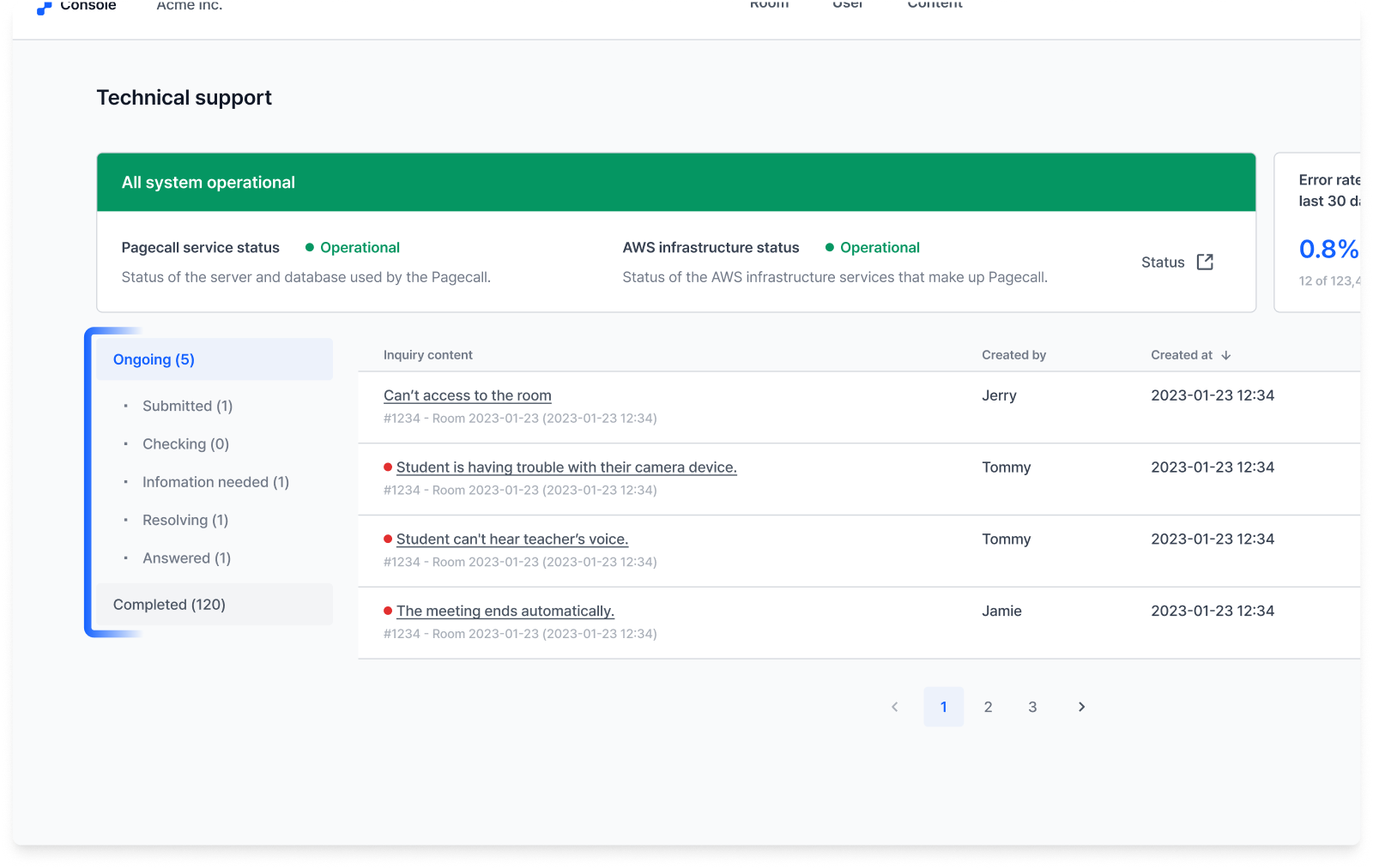Click the Pagecall service status label
Viewport: 1373px width, 868px height.
(201, 248)
